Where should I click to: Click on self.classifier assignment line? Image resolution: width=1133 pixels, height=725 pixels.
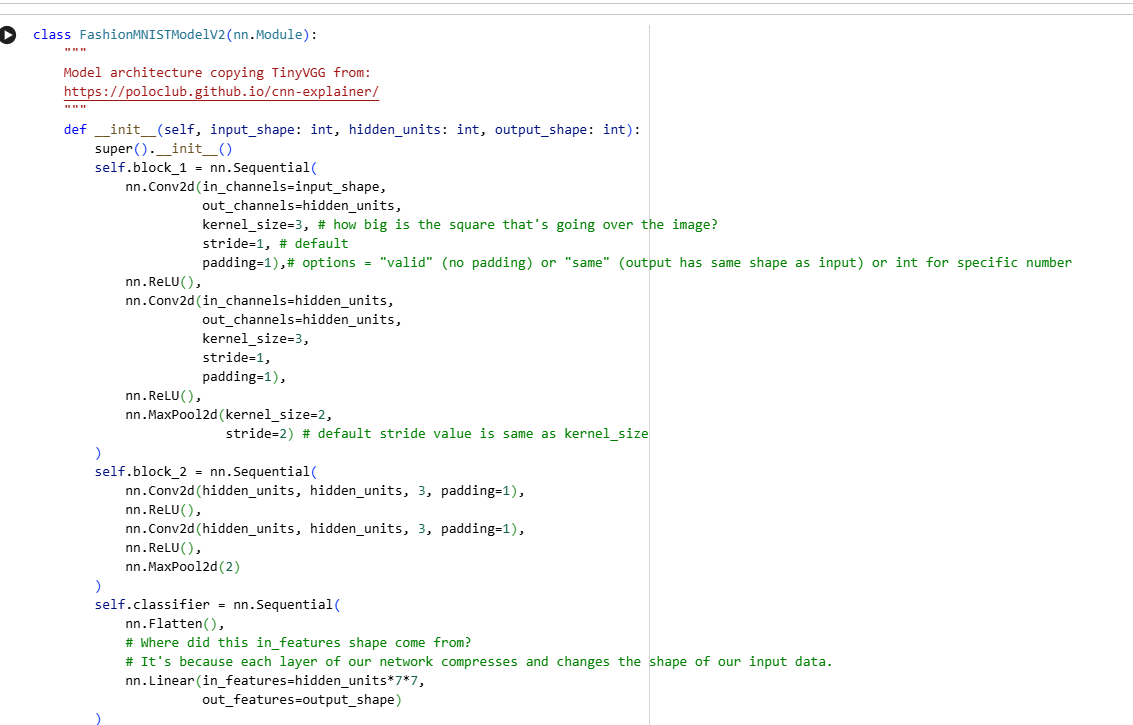click(x=152, y=605)
